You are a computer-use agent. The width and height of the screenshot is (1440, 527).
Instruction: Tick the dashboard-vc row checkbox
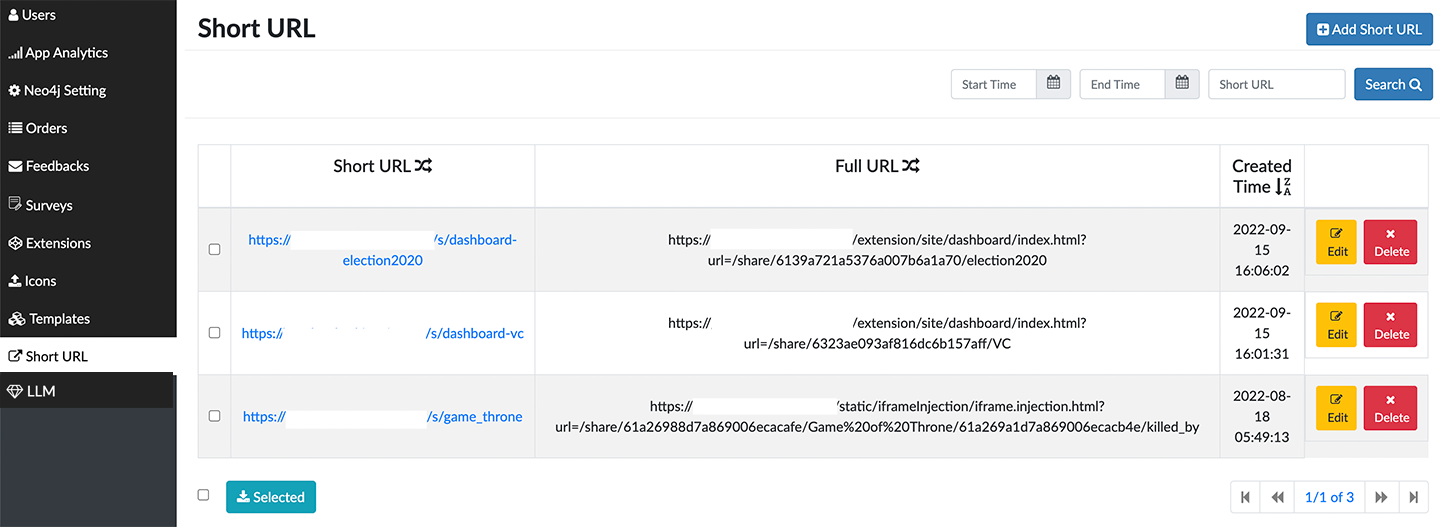pyautogui.click(x=214, y=333)
